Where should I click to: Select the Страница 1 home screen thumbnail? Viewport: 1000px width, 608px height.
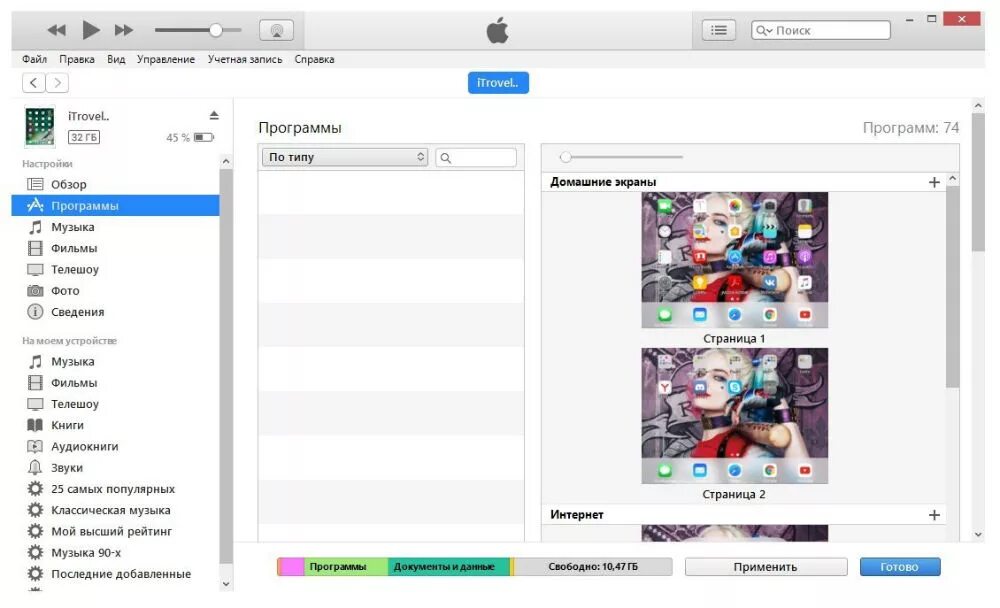pyautogui.click(x=734, y=258)
